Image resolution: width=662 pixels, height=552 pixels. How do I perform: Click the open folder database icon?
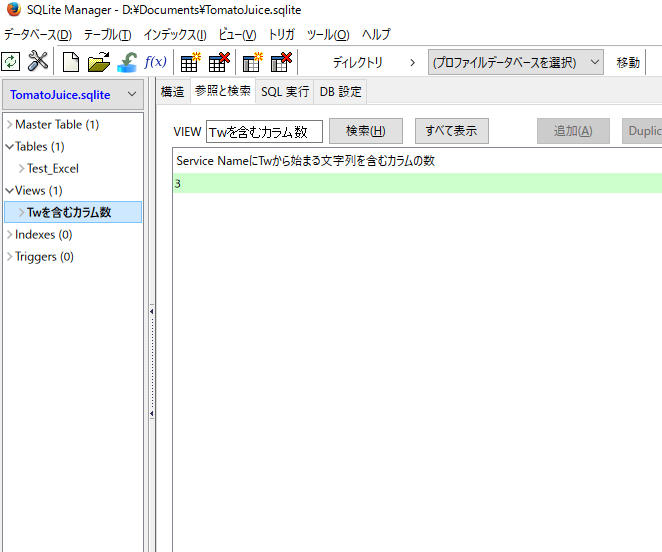pyautogui.click(x=98, y=62)
